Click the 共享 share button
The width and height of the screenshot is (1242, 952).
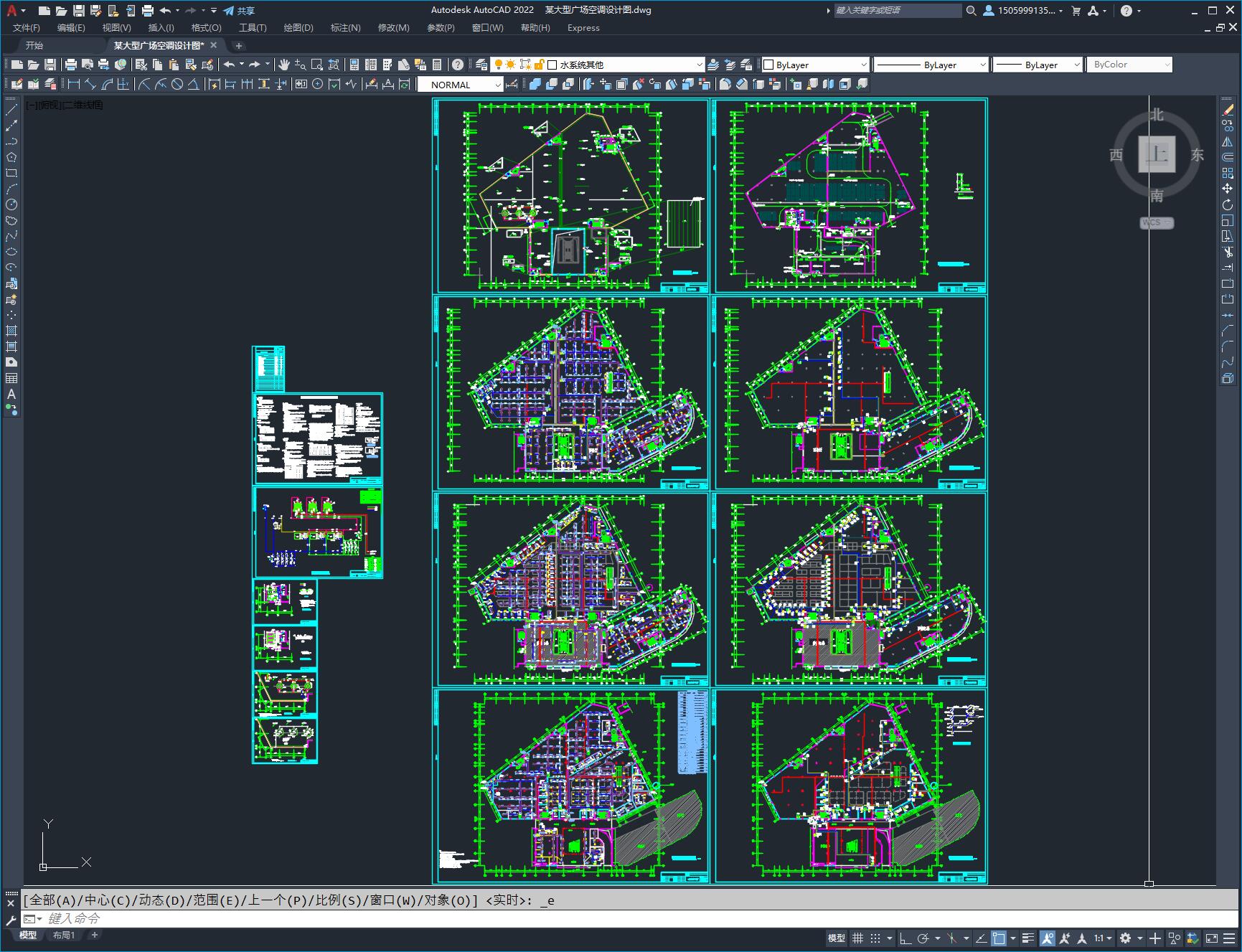[239, 11]
